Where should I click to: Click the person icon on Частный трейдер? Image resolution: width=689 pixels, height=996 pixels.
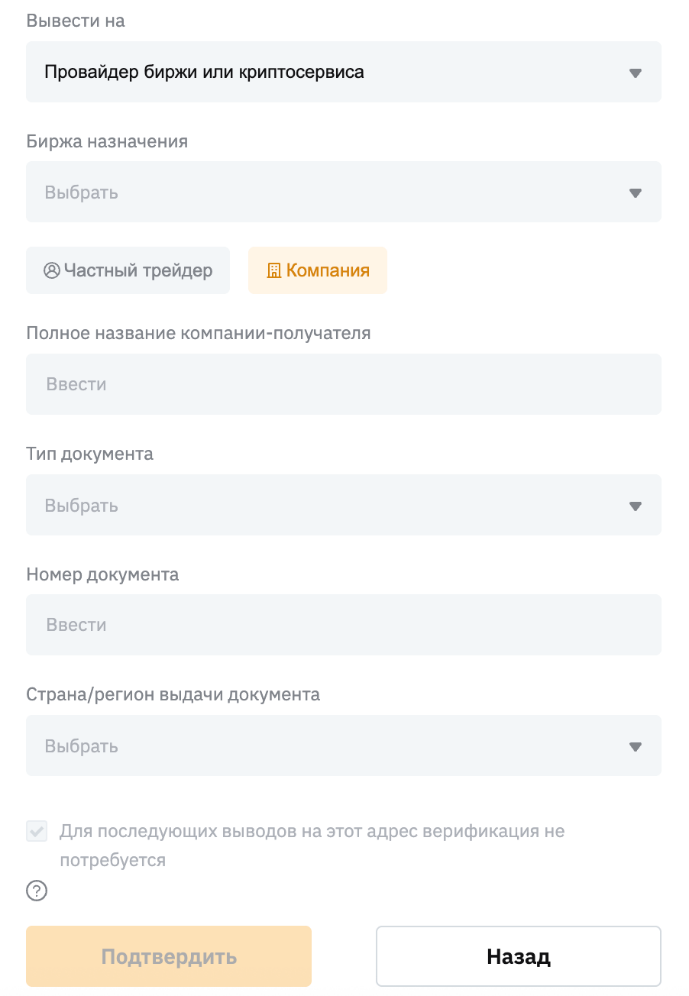(x=52, y=271)
